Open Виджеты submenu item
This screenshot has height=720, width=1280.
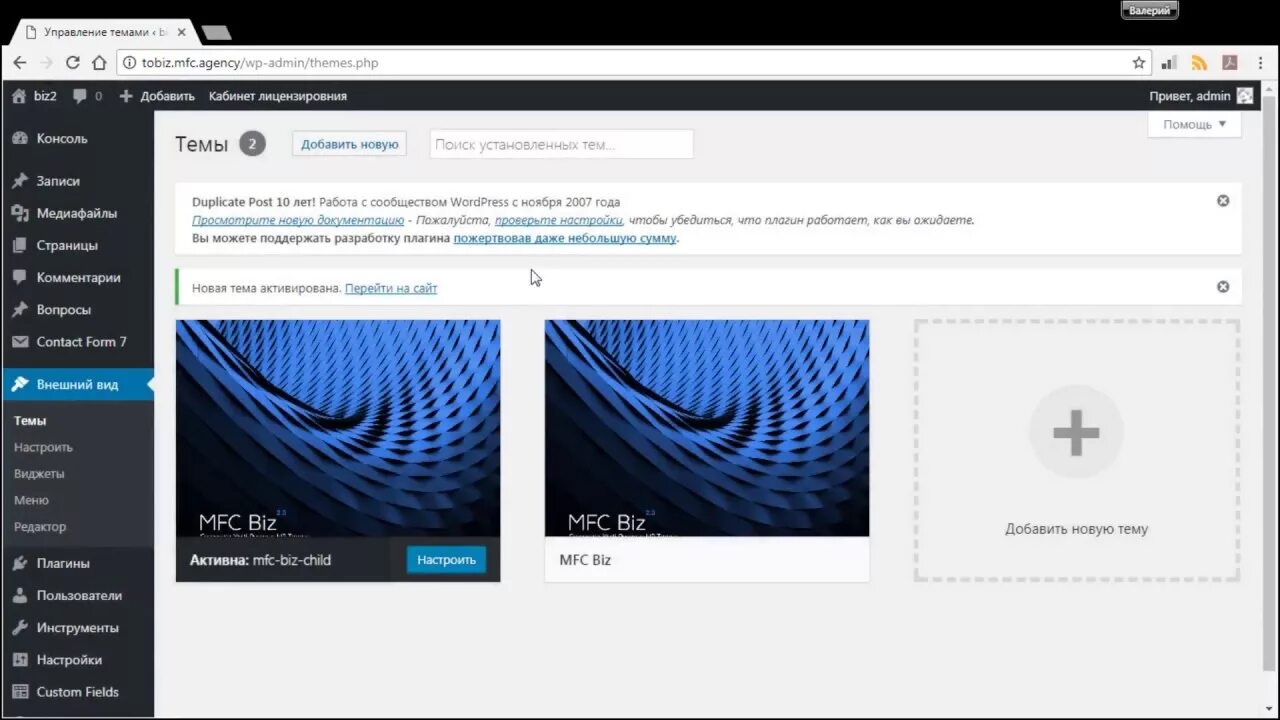point(39,473)
